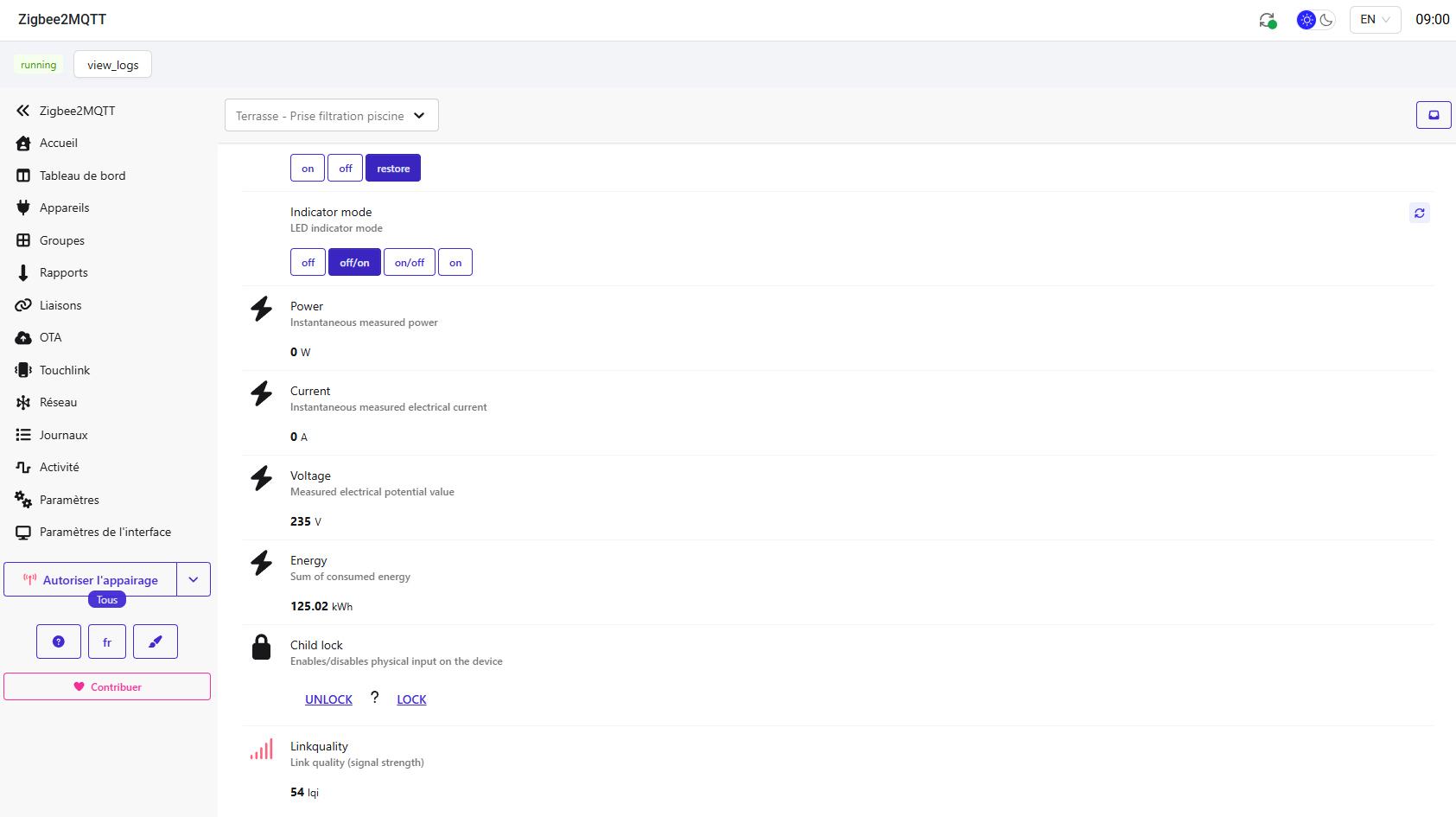This screenshot has width=1456, height=817.
Task: Click the UNLOCK child lock link
Action: [328, 699]
